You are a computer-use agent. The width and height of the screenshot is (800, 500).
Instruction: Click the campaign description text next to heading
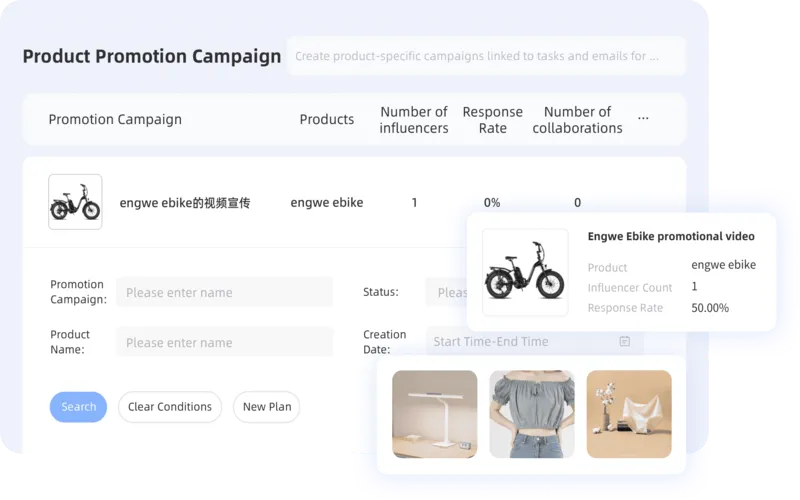477,56
